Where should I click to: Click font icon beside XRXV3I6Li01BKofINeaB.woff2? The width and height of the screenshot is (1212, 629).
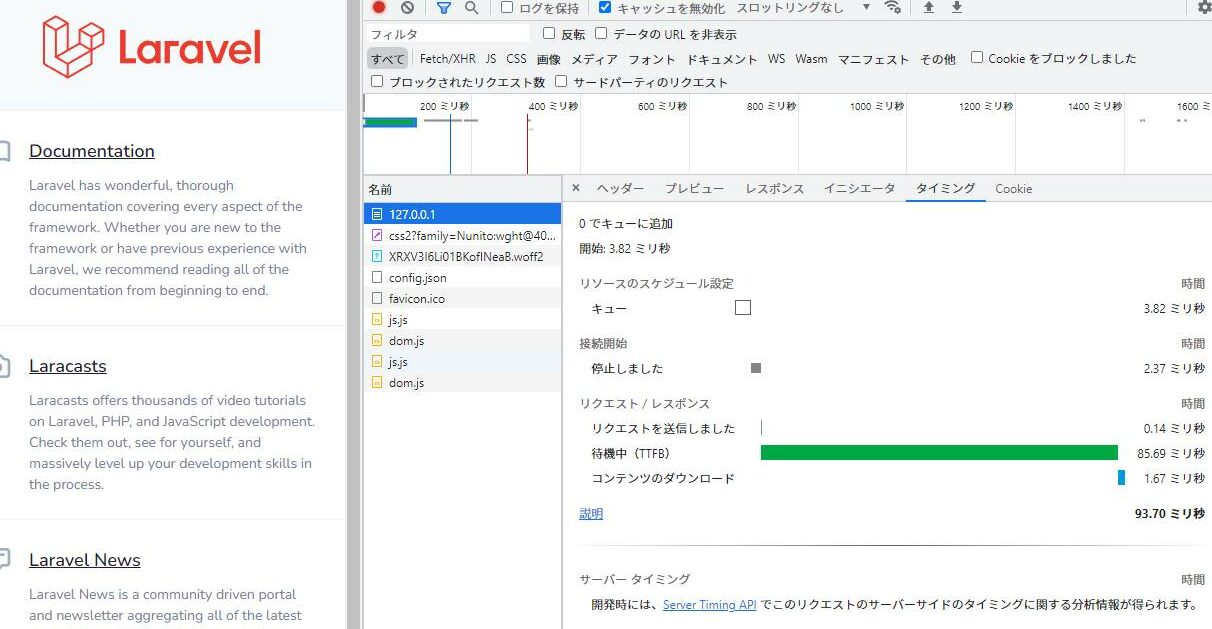pos(377,256)
